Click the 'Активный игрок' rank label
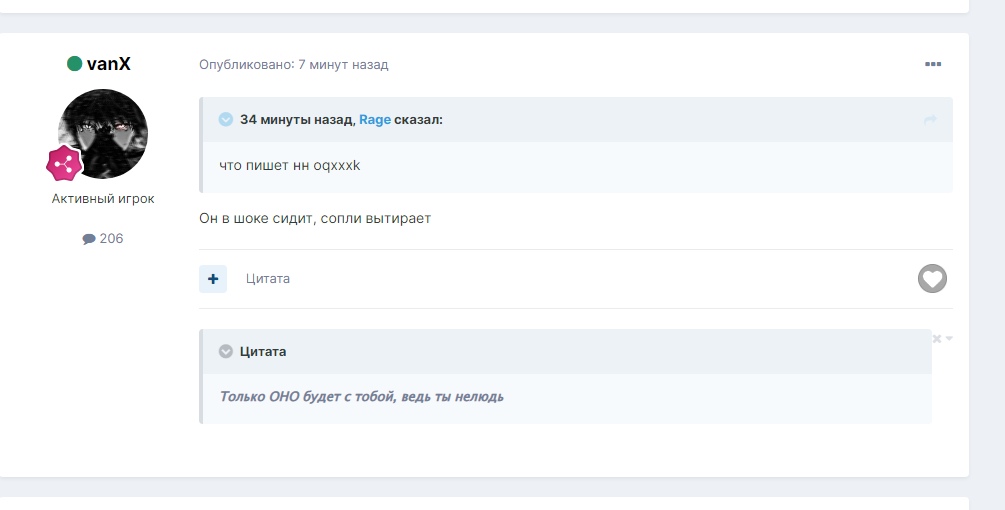Screen dimensions: 1005x510 103,199
